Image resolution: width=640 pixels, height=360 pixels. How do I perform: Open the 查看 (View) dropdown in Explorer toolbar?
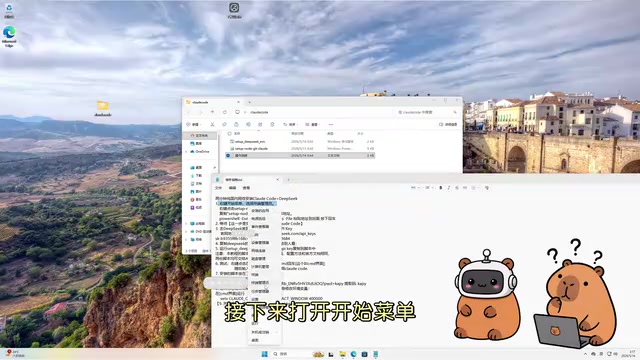(312, 124)
